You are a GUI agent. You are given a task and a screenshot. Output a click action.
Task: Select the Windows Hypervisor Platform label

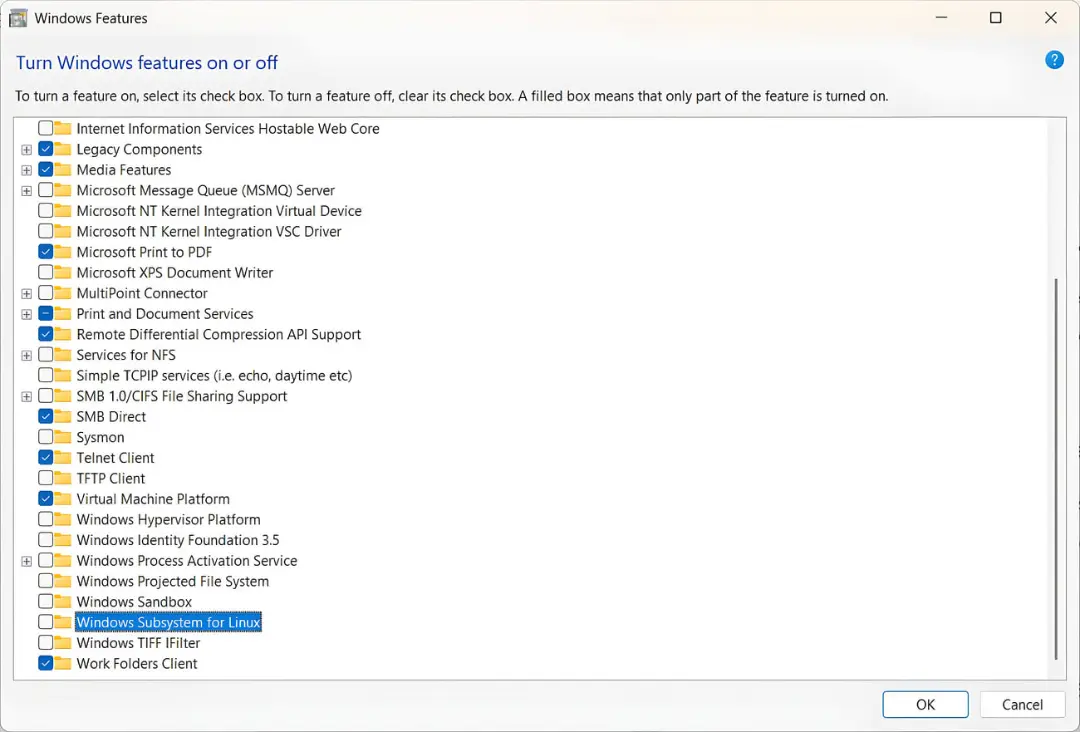[168, 519]
